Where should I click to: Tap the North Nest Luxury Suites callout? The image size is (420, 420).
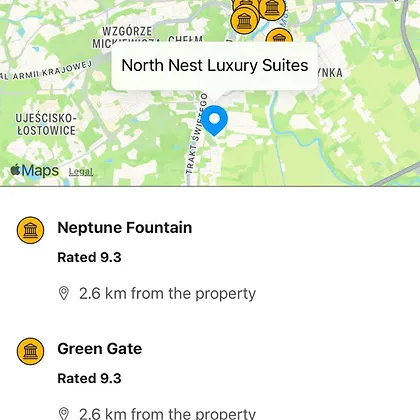215,66
